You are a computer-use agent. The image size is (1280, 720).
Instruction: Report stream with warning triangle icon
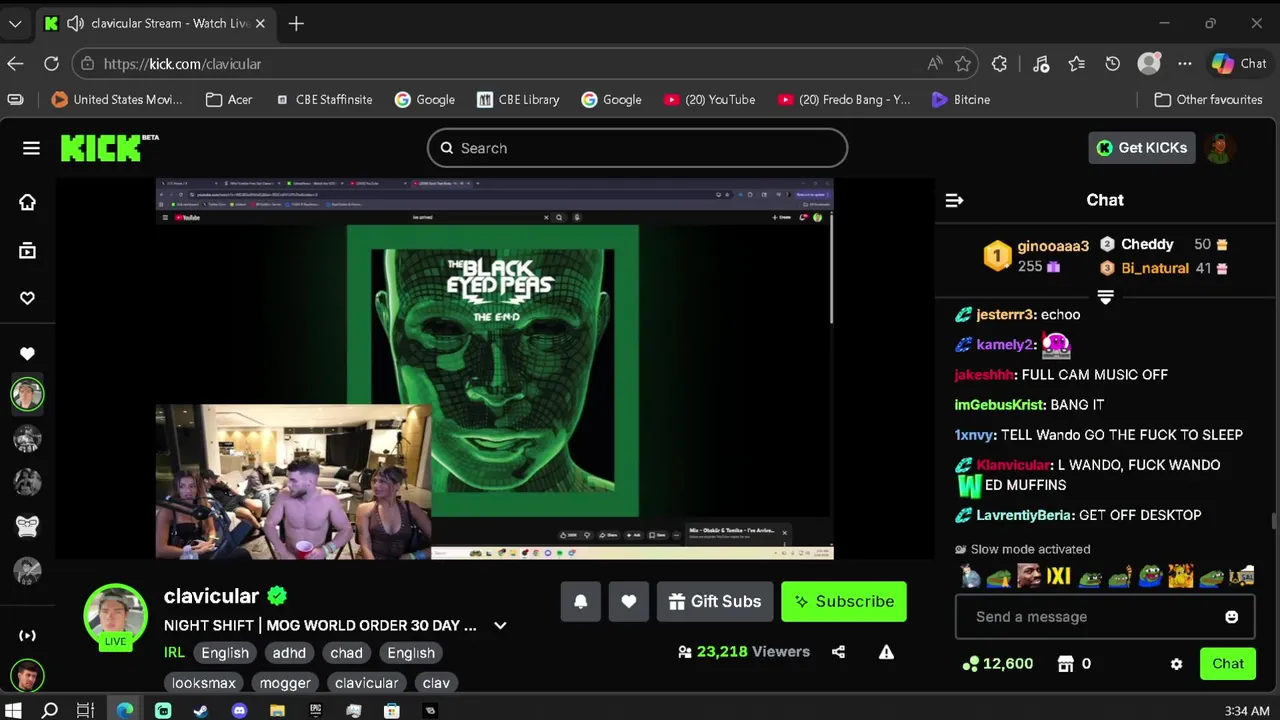click(886, 652)
